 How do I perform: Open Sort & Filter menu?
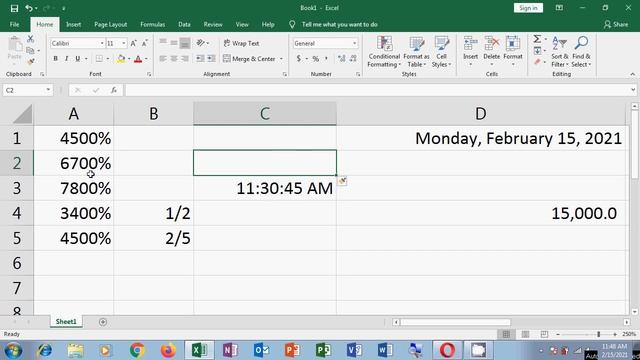click(x=559, y=52)
